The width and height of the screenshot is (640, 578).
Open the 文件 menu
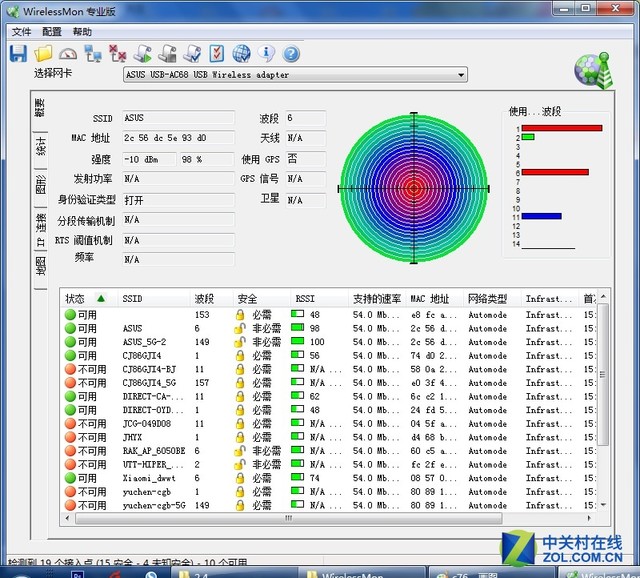tap(21, 31)
